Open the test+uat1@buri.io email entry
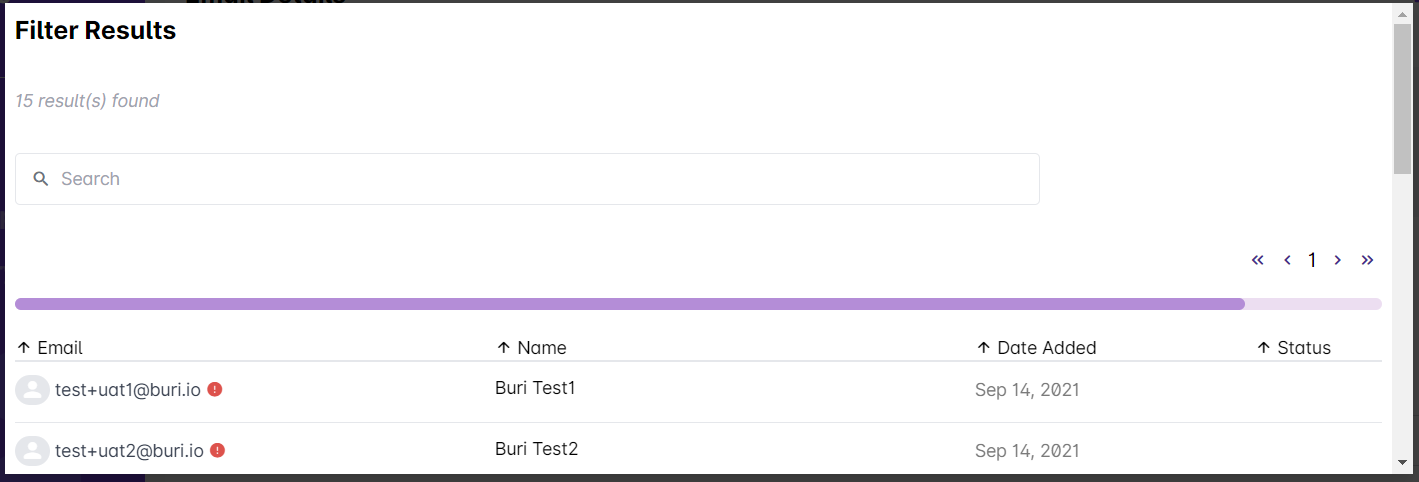This screenshot has width=1419, height=482. pyautogui.click(x=128, y=390)
